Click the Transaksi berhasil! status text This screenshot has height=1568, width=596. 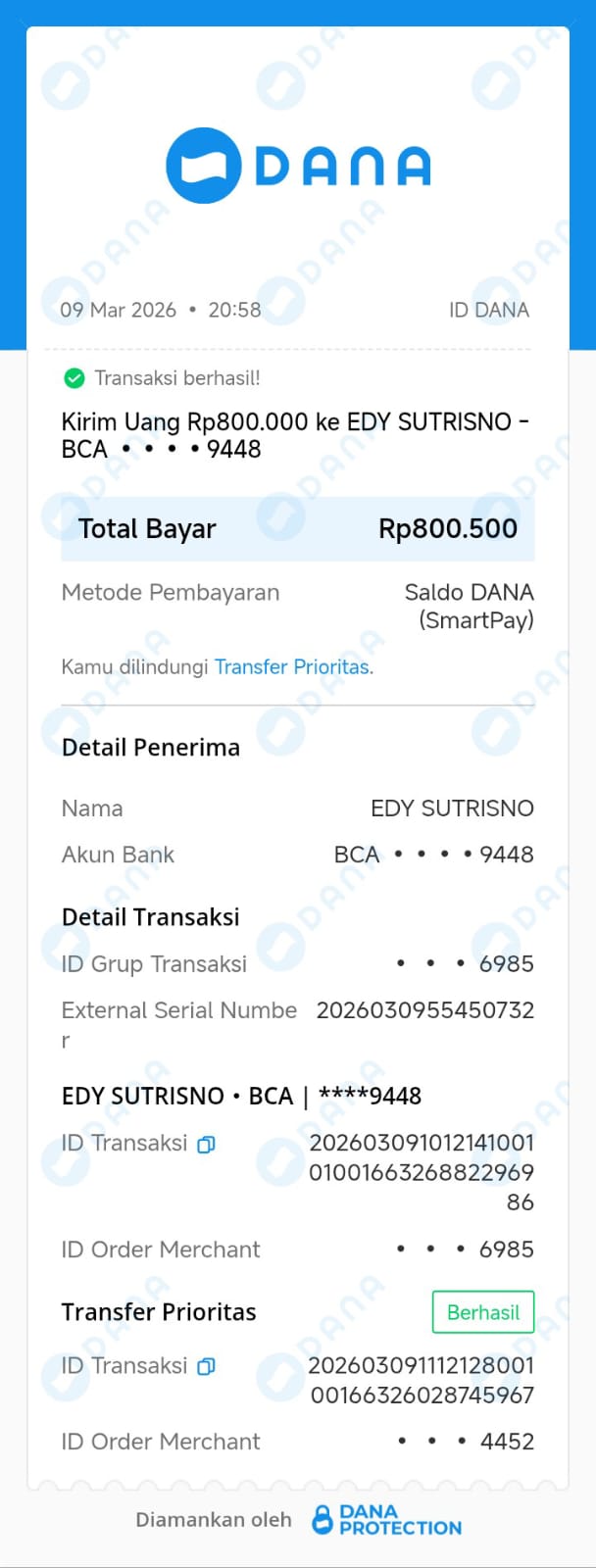tap(177, 378)
